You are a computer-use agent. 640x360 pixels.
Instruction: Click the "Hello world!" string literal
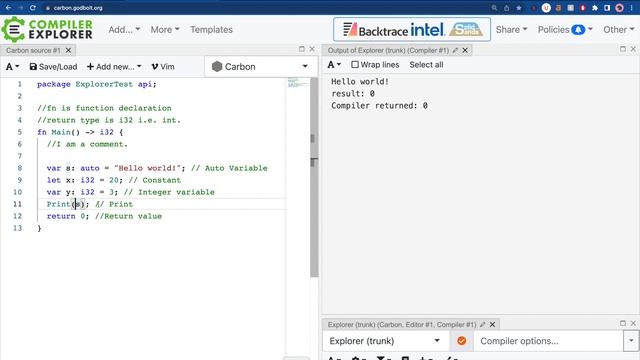pyautogui.click(x=147, y=168)
